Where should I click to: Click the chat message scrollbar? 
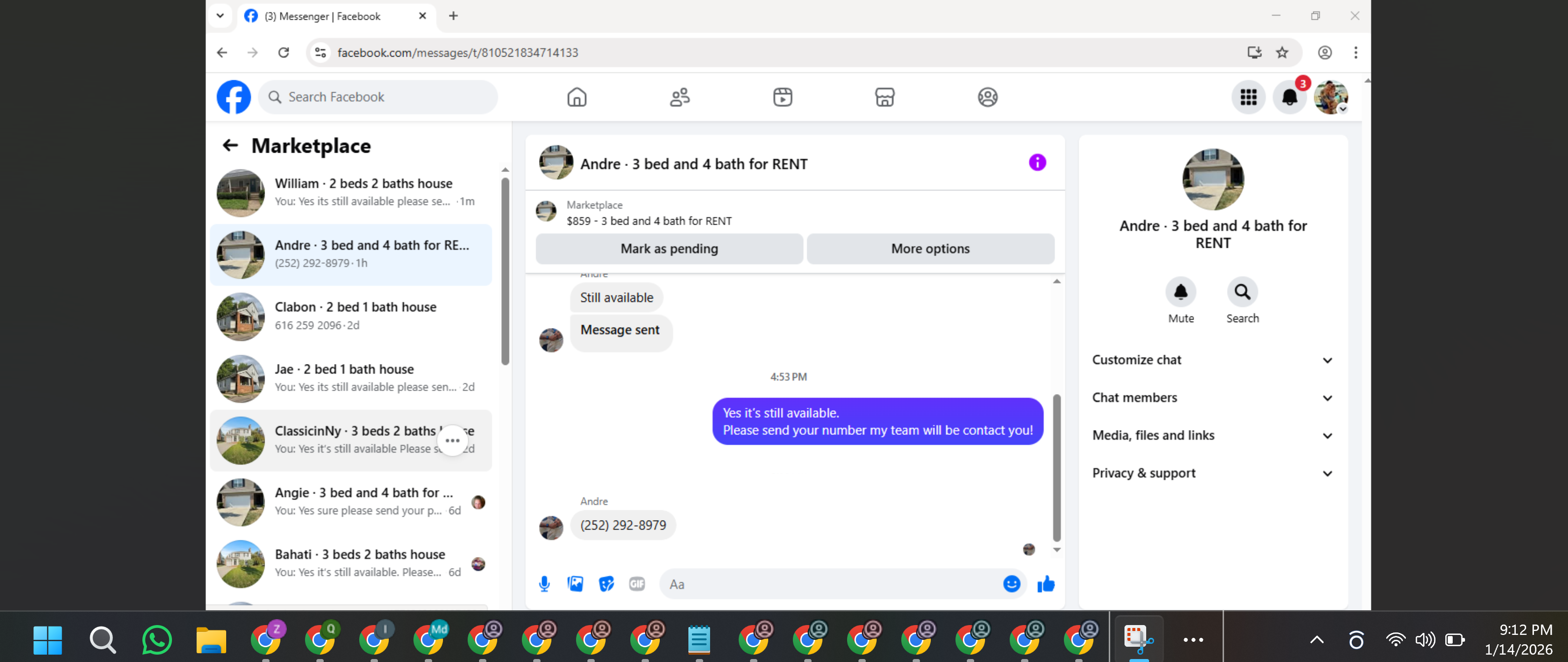(x=1057, y=467)
